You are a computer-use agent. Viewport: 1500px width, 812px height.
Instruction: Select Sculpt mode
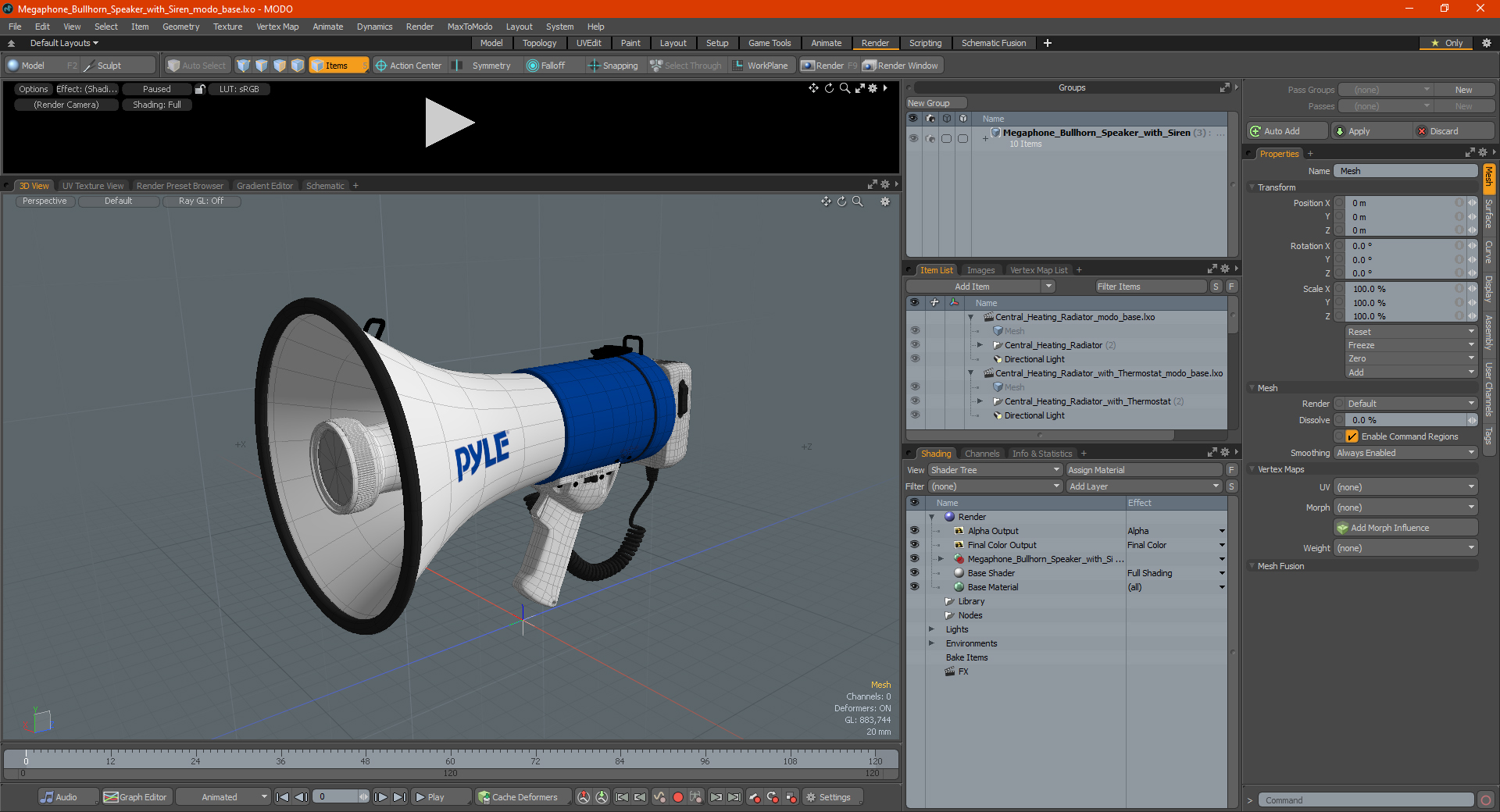point(109,66)
